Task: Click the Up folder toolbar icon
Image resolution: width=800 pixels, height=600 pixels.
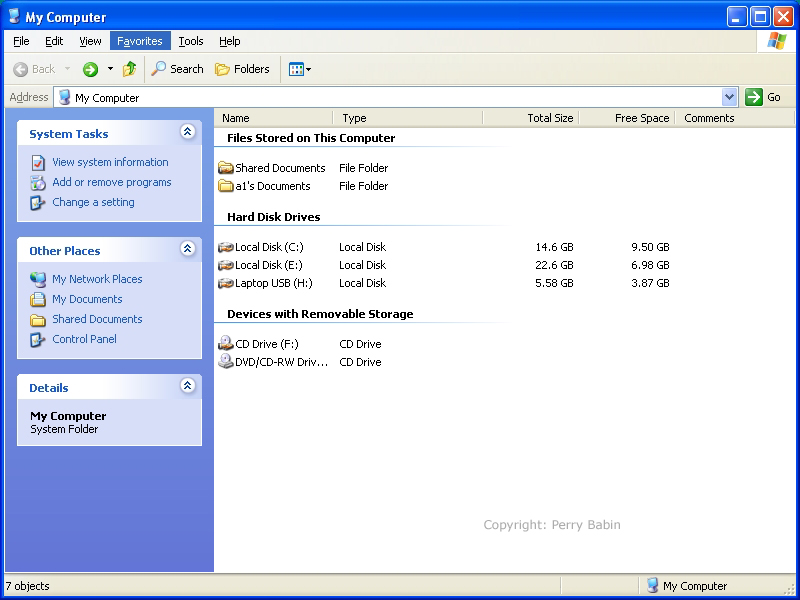Action: pyautogui.click(x=130, y=69)
